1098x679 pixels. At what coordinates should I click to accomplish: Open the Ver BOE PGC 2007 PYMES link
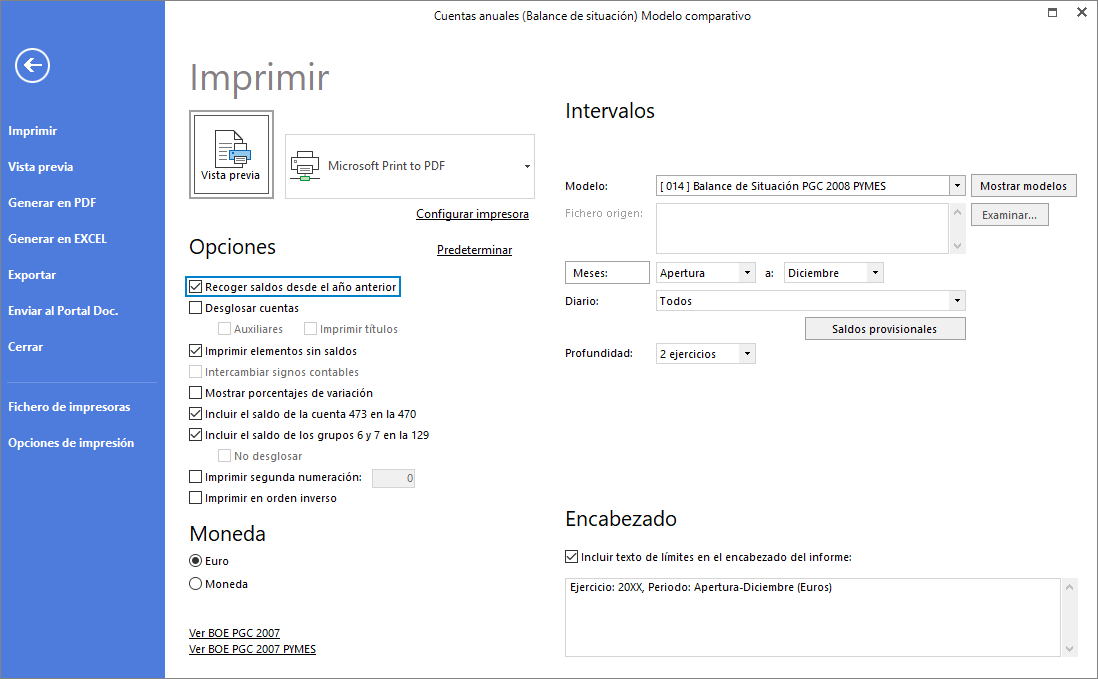[x=253, y=649]
